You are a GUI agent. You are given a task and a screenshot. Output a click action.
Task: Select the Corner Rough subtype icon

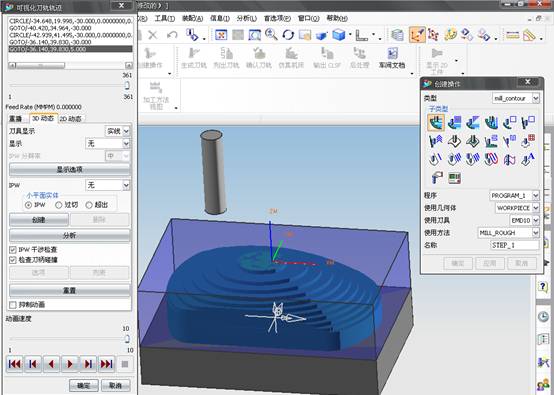[473, 122]
